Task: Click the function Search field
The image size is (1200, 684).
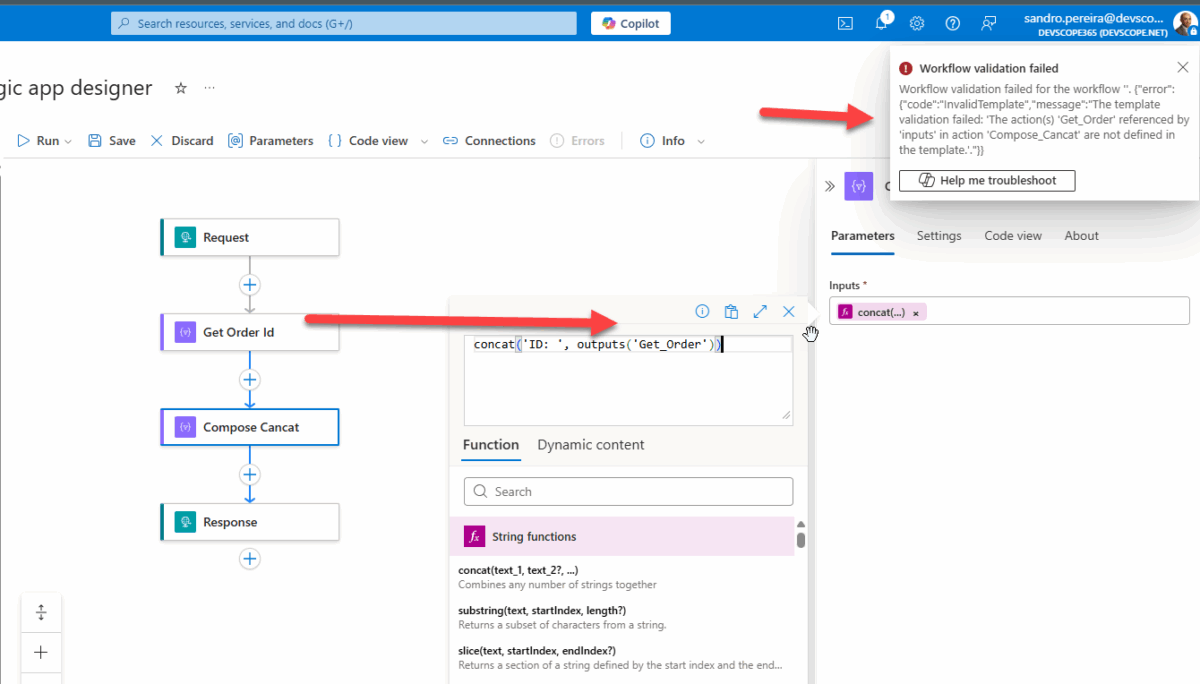Action: pos(628,491)
